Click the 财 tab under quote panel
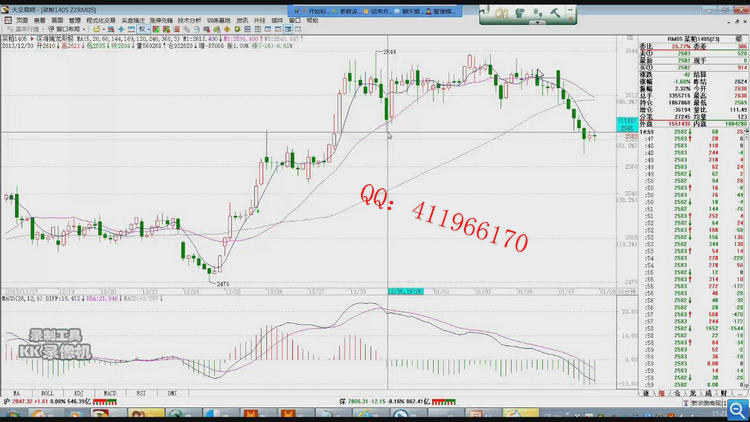Viewport: 750px width, 422px height. (x=724, y=393)
